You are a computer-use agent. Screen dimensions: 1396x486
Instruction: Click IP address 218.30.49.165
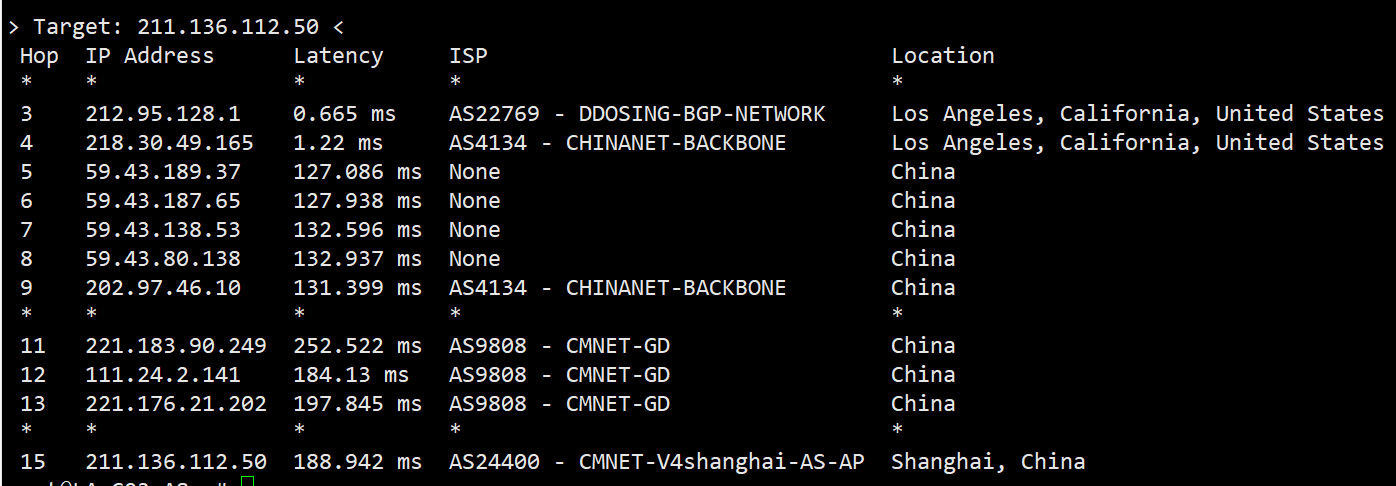[x=170, y=143]
